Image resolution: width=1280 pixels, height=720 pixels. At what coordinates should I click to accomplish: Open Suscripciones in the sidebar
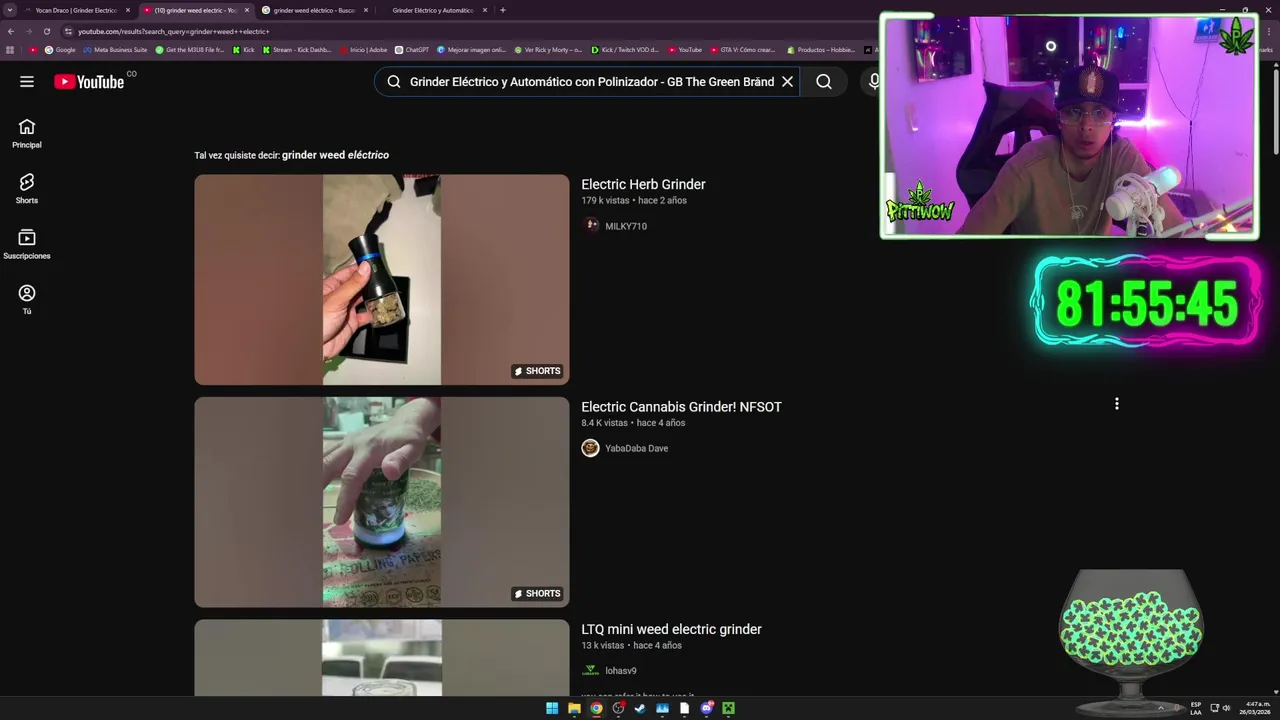click(x=27, y=245)
